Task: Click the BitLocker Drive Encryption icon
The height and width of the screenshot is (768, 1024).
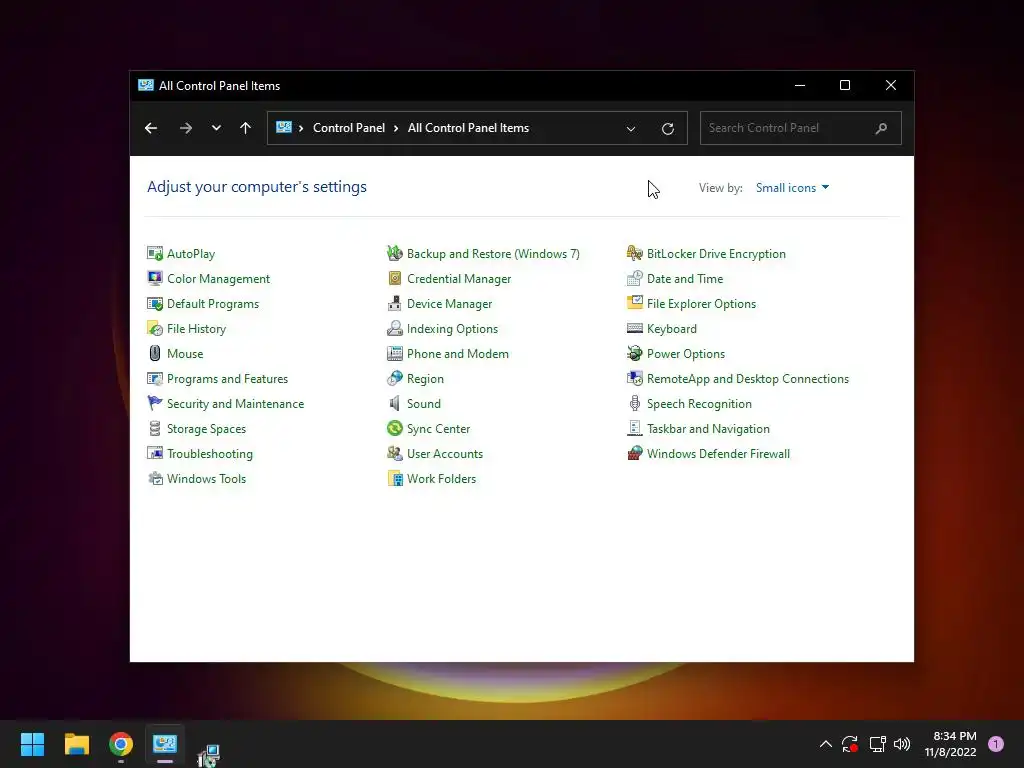Action: [x=634, y=253]
